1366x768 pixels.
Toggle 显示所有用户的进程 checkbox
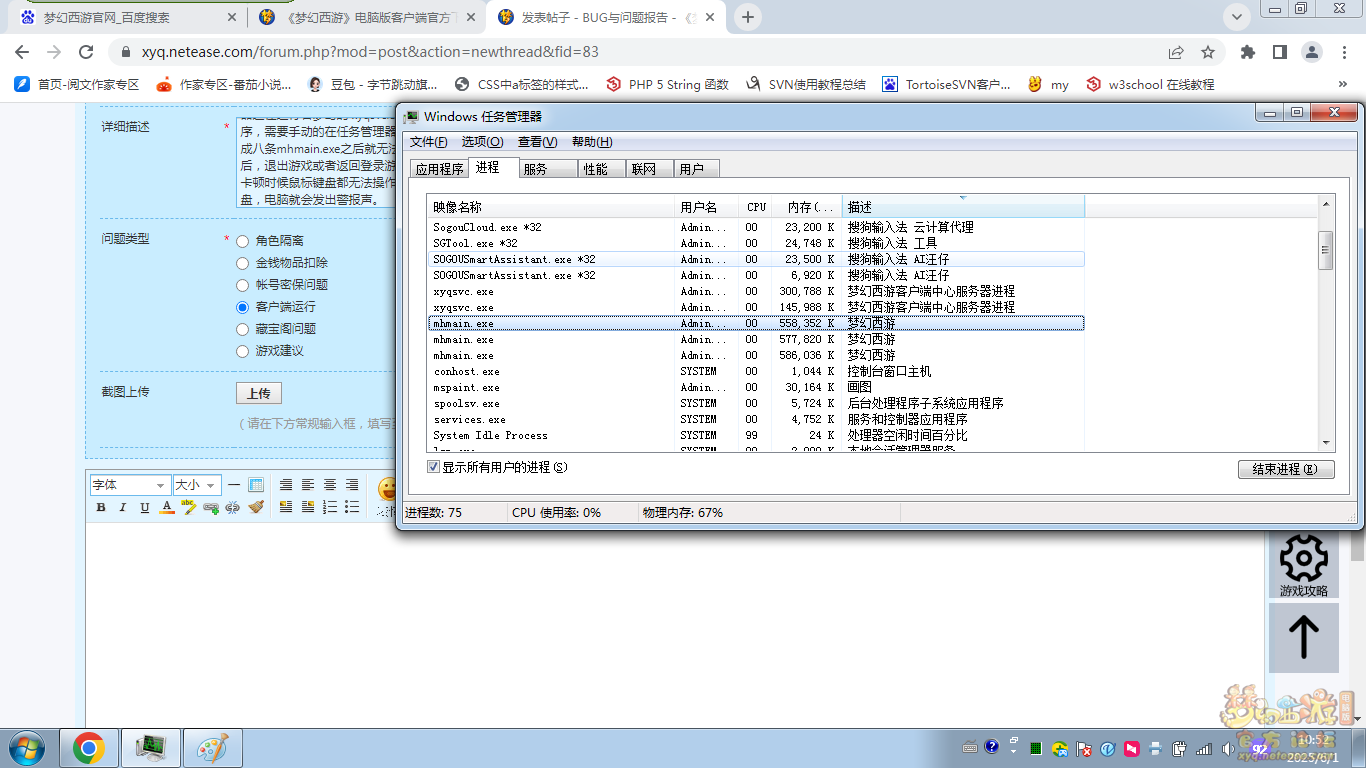[x=433, y=467]
